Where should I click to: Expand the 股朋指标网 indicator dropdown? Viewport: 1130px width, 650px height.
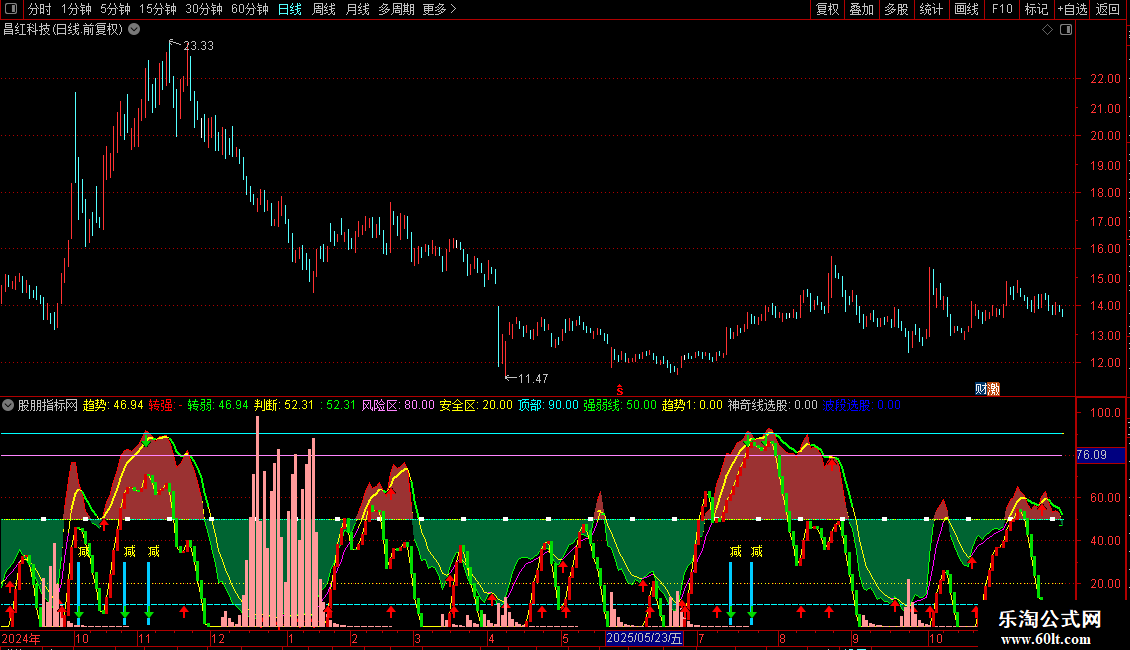9,406
